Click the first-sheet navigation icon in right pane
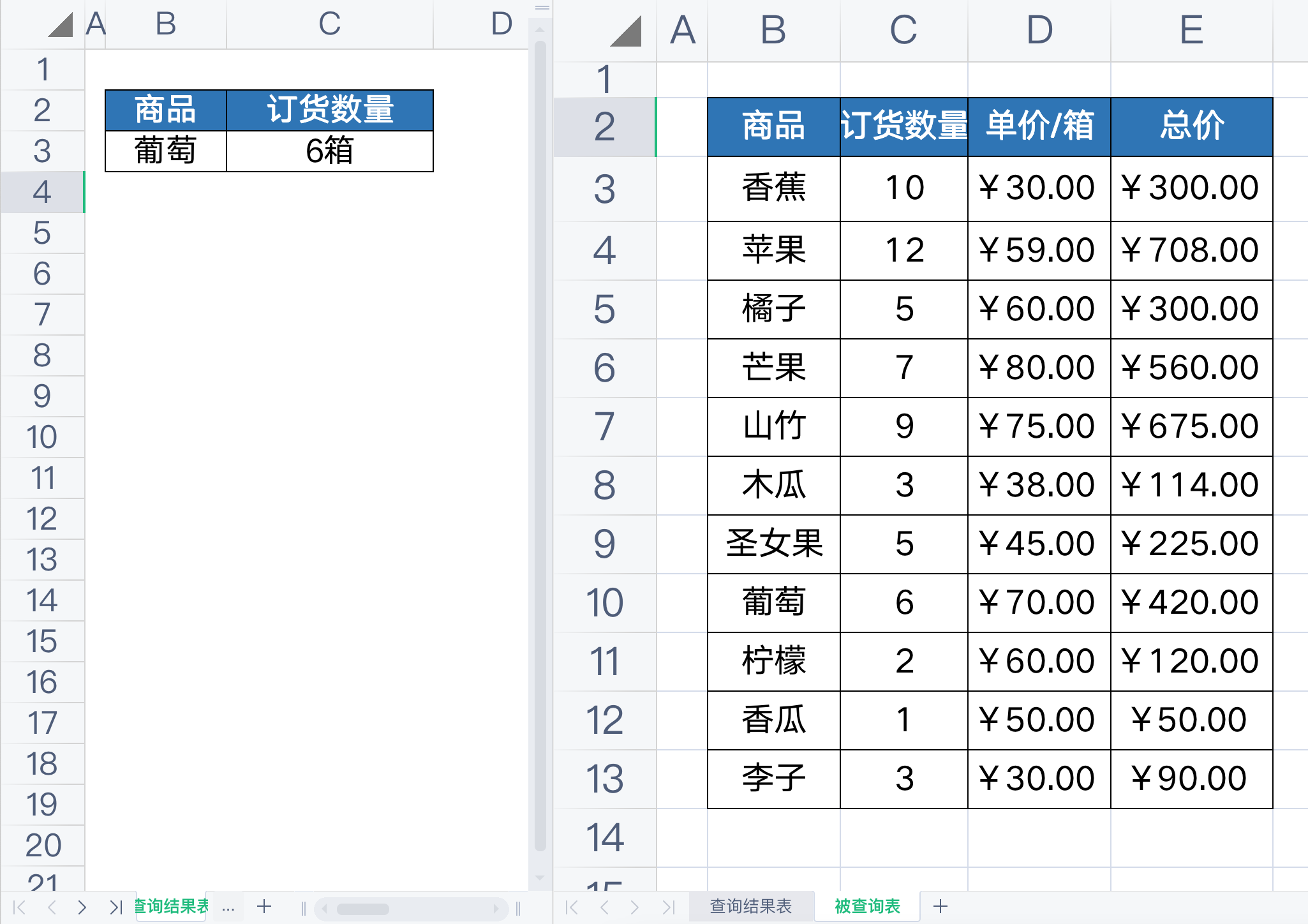The image size is (1308, 924). tap(571, 907)
